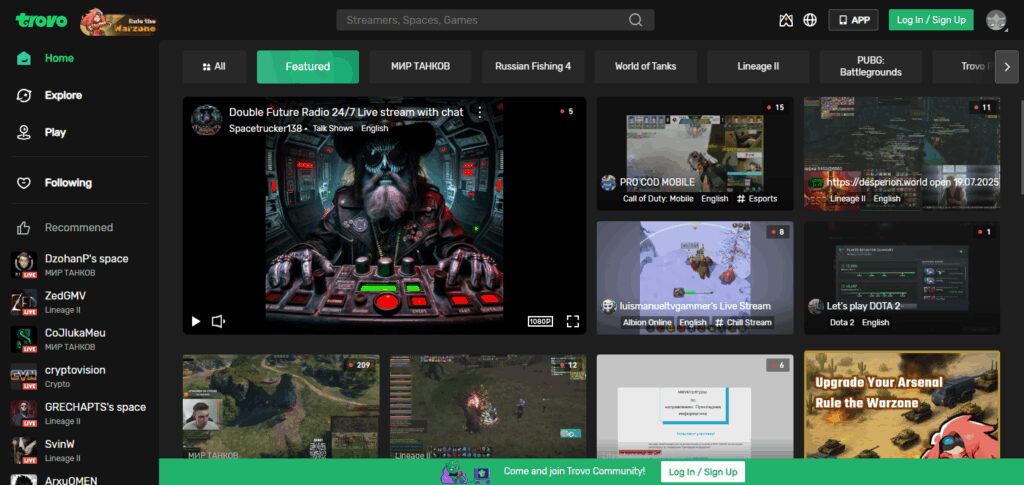This screenshot has height=485, width=1024.
Task: Toggle the stream mute speaker icon
Action: click(218, 321)
